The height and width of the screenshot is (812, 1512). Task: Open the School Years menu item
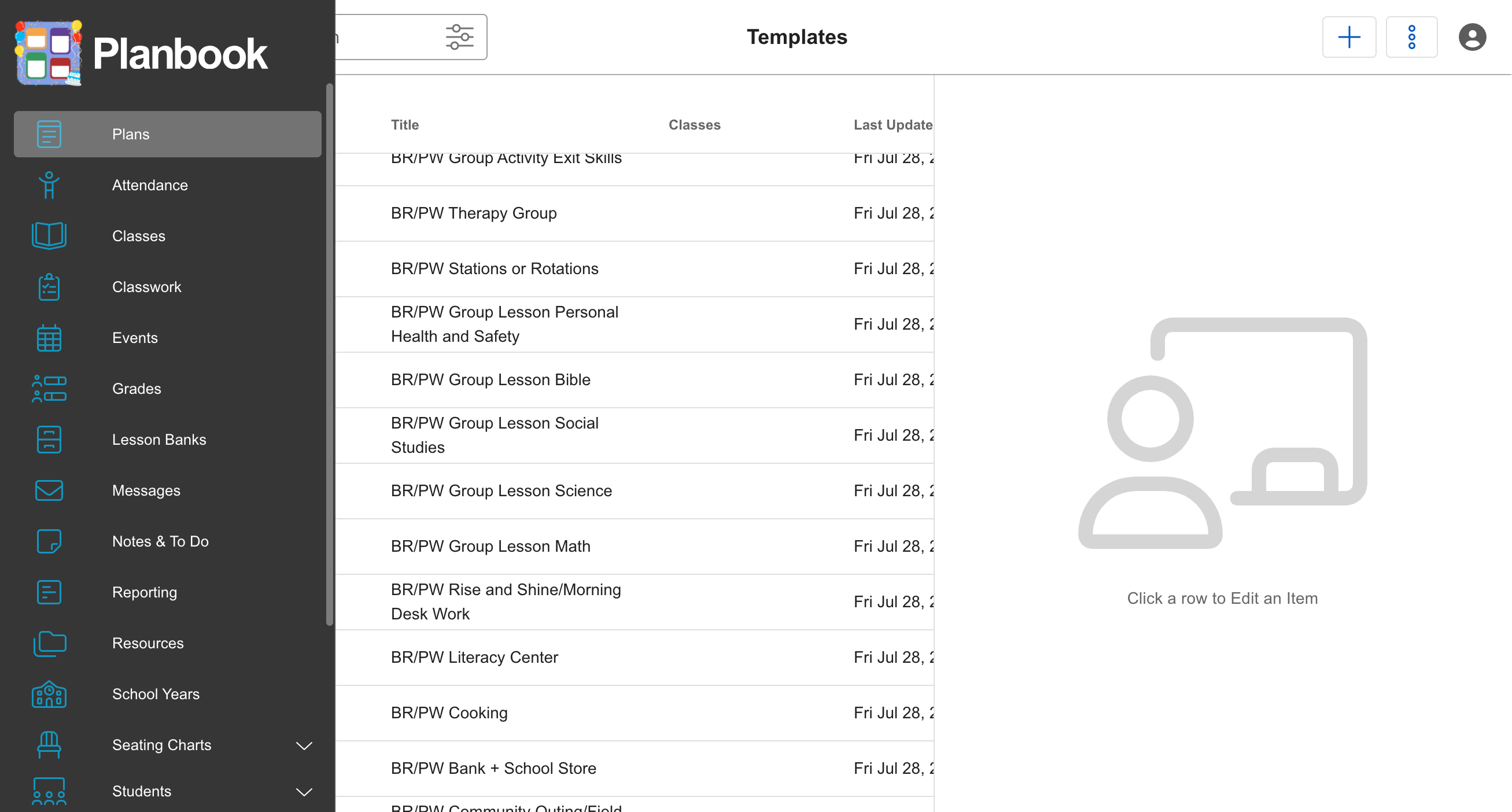168,694
